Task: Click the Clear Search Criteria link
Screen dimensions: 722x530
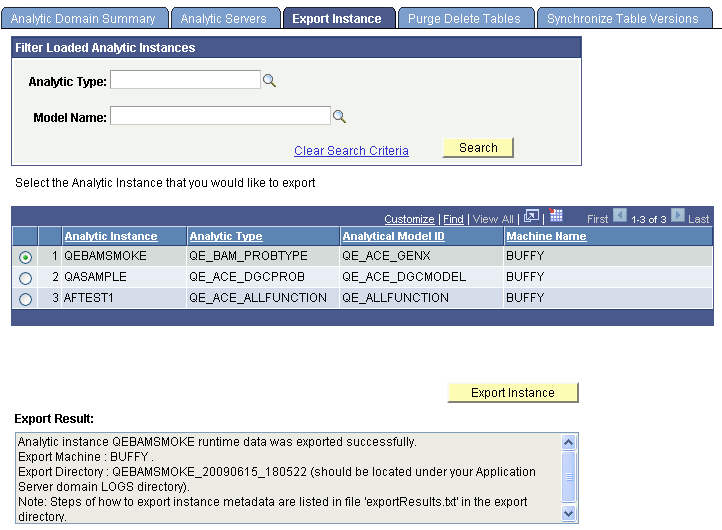Action: point(351,151)
